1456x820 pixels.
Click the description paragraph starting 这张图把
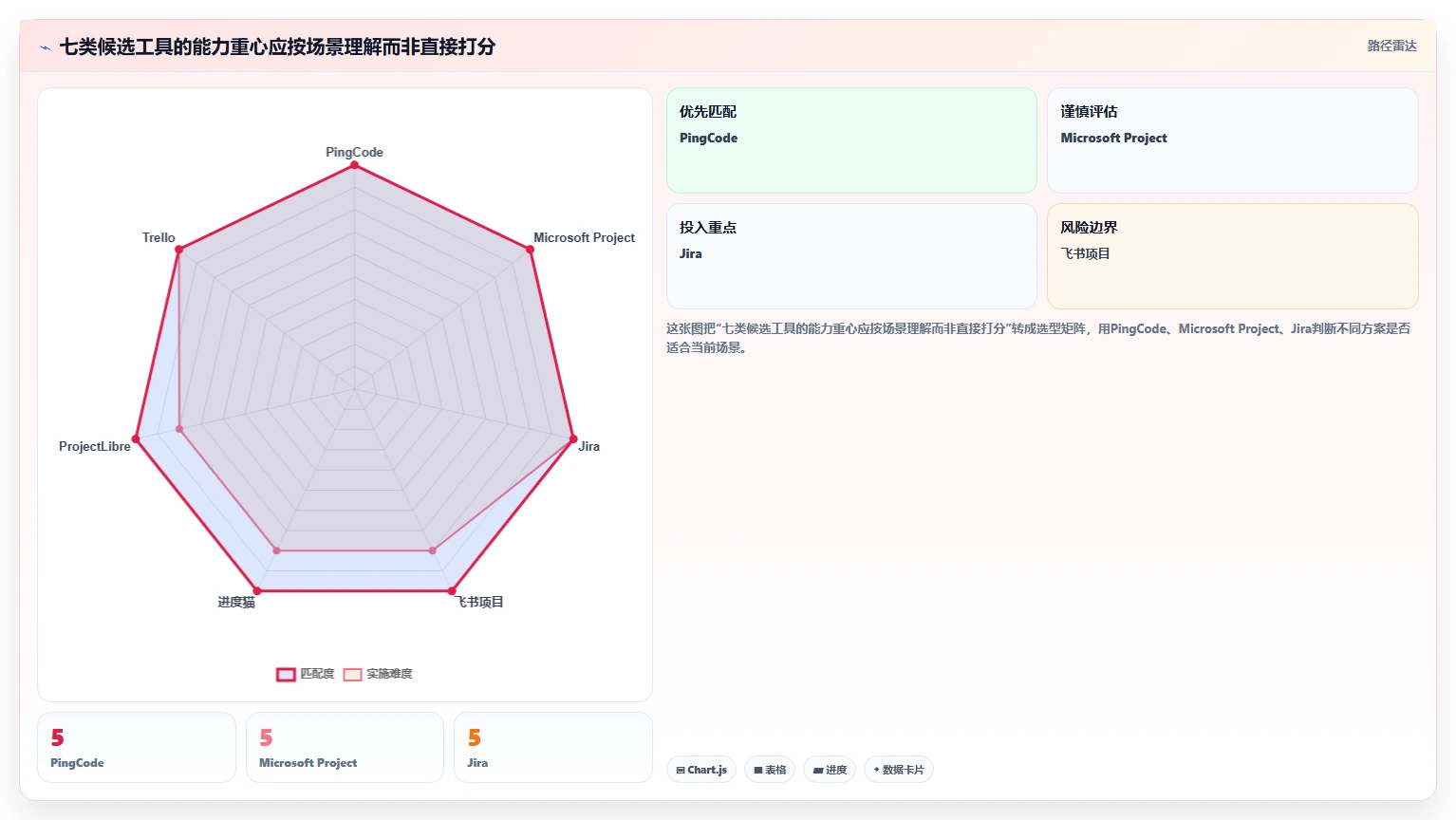1038,338
